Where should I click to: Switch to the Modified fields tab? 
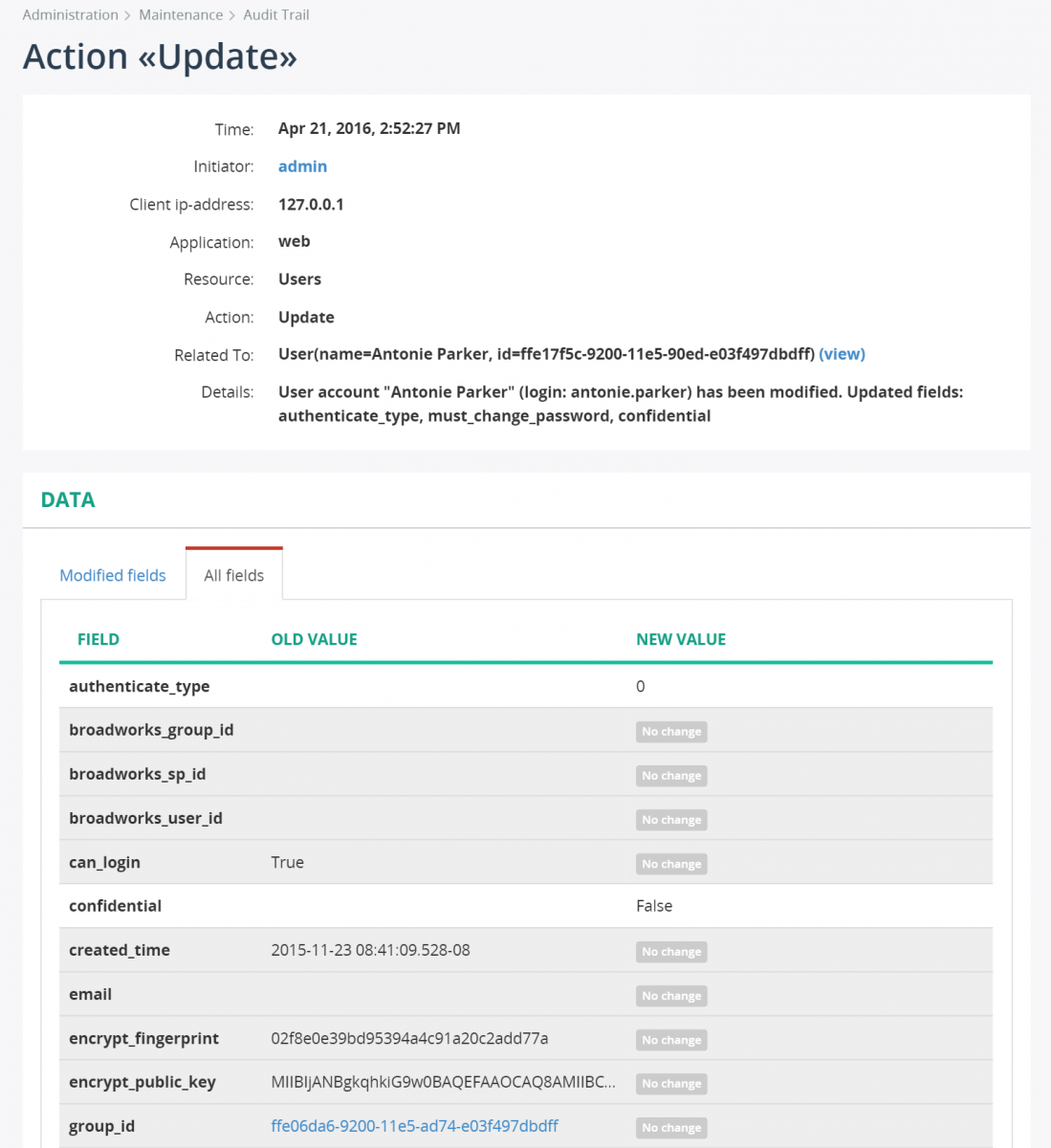pyautogui.click(x=113, y=575)
